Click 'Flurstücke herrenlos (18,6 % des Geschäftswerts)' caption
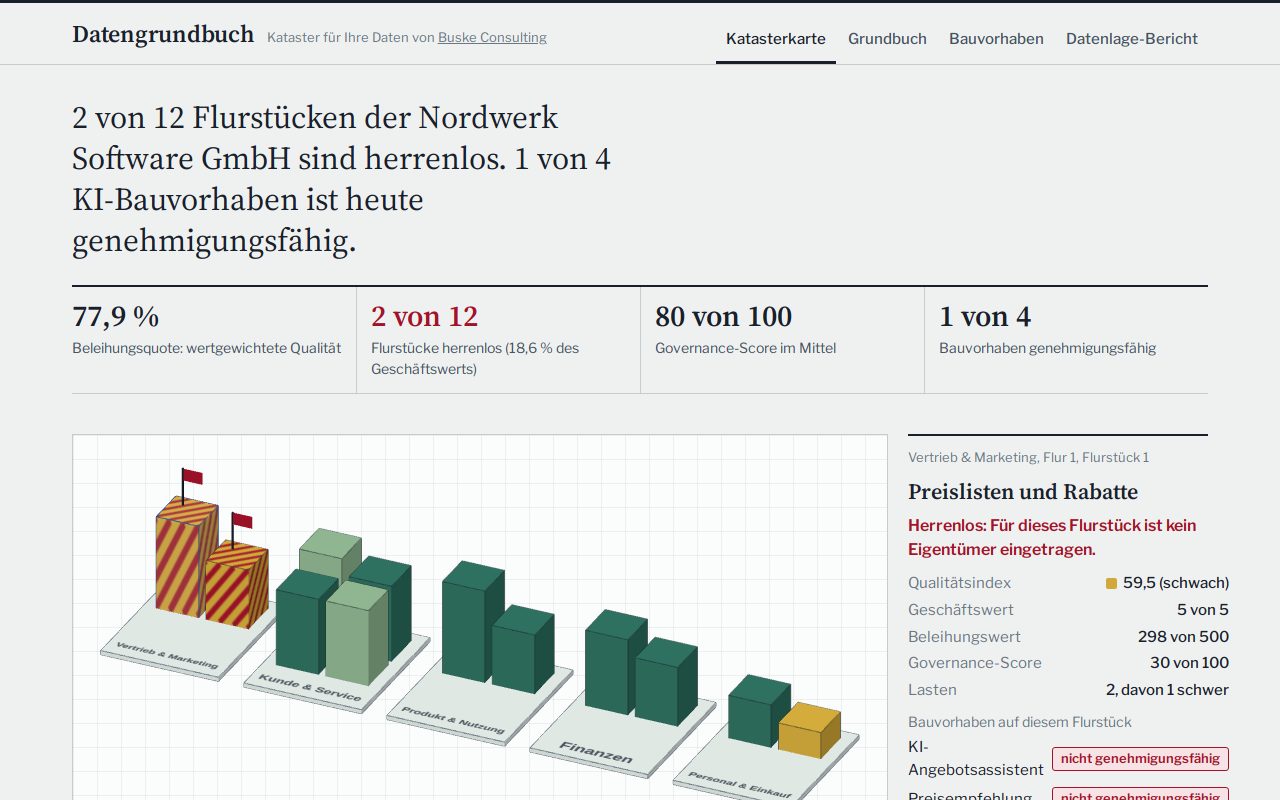The height and width of the screenshot is (800, 1280). tap(475, 358)
